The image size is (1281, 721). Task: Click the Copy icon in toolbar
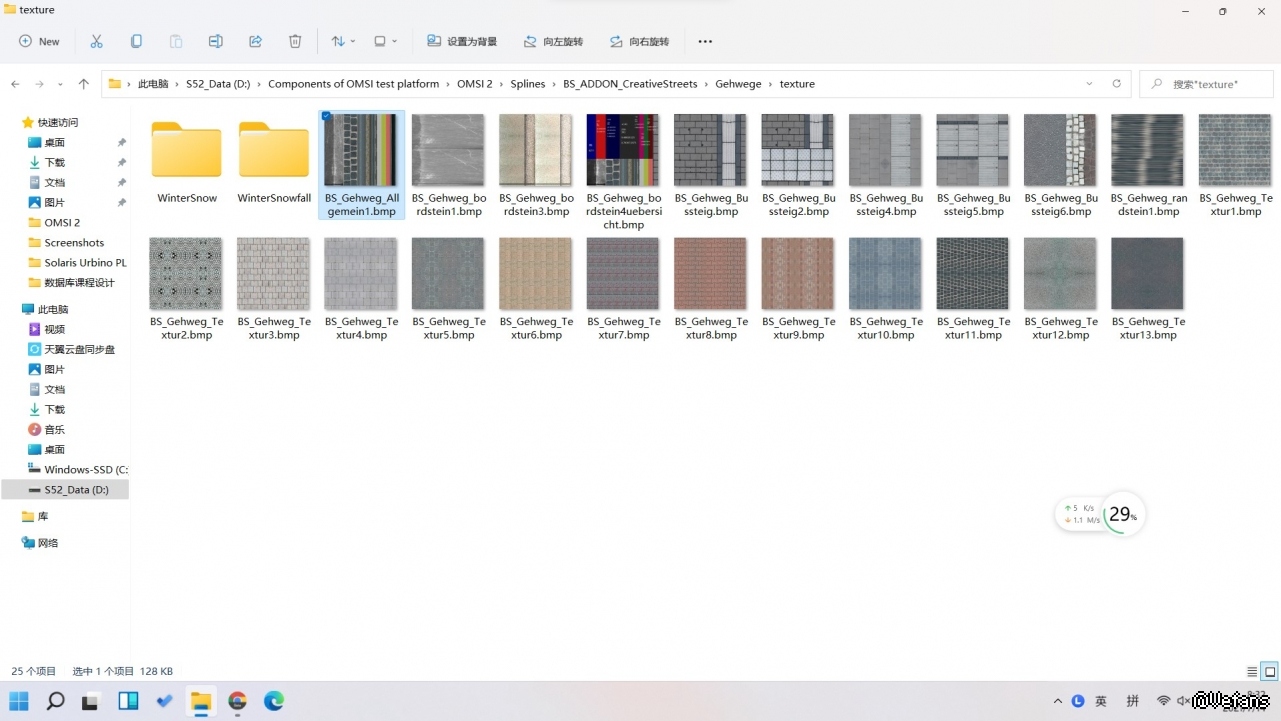point(136,41)
